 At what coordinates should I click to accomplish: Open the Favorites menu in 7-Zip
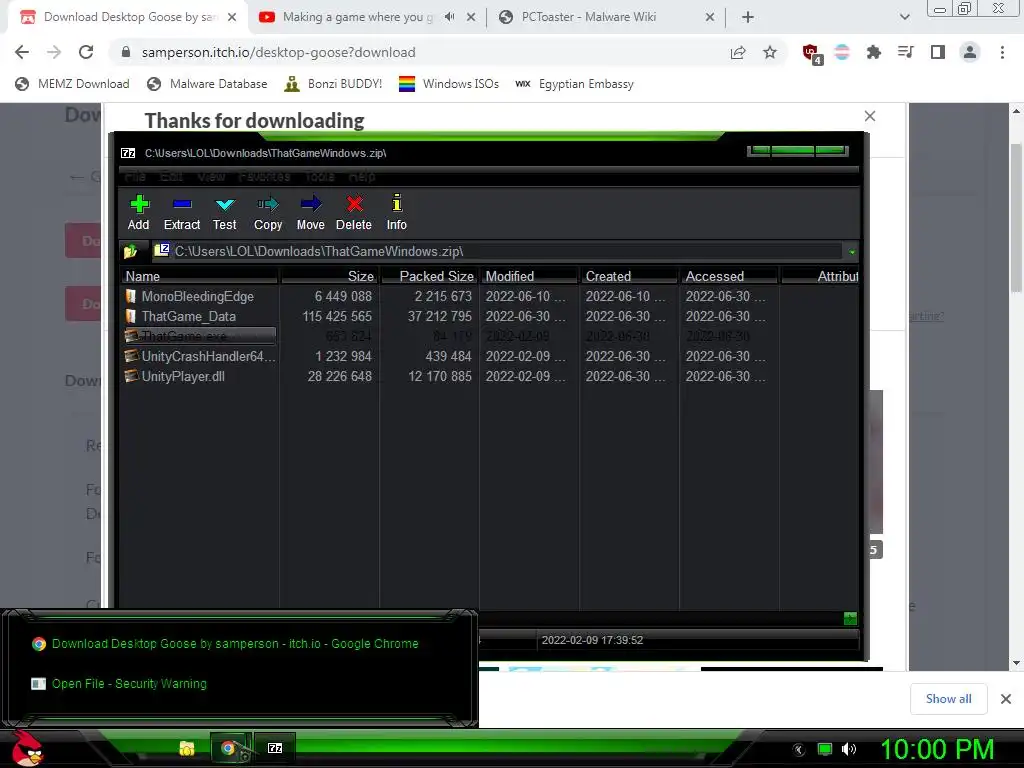point(264,176)
